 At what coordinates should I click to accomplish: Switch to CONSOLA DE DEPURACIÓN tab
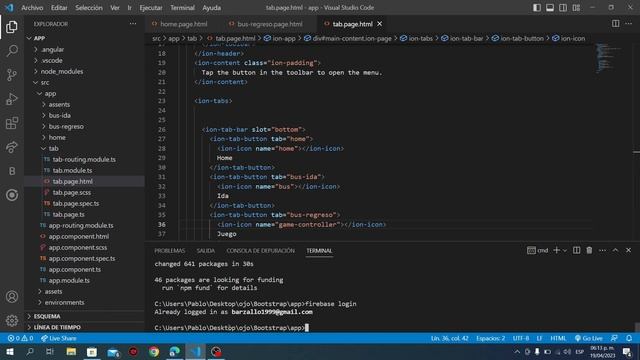[260, 251]
